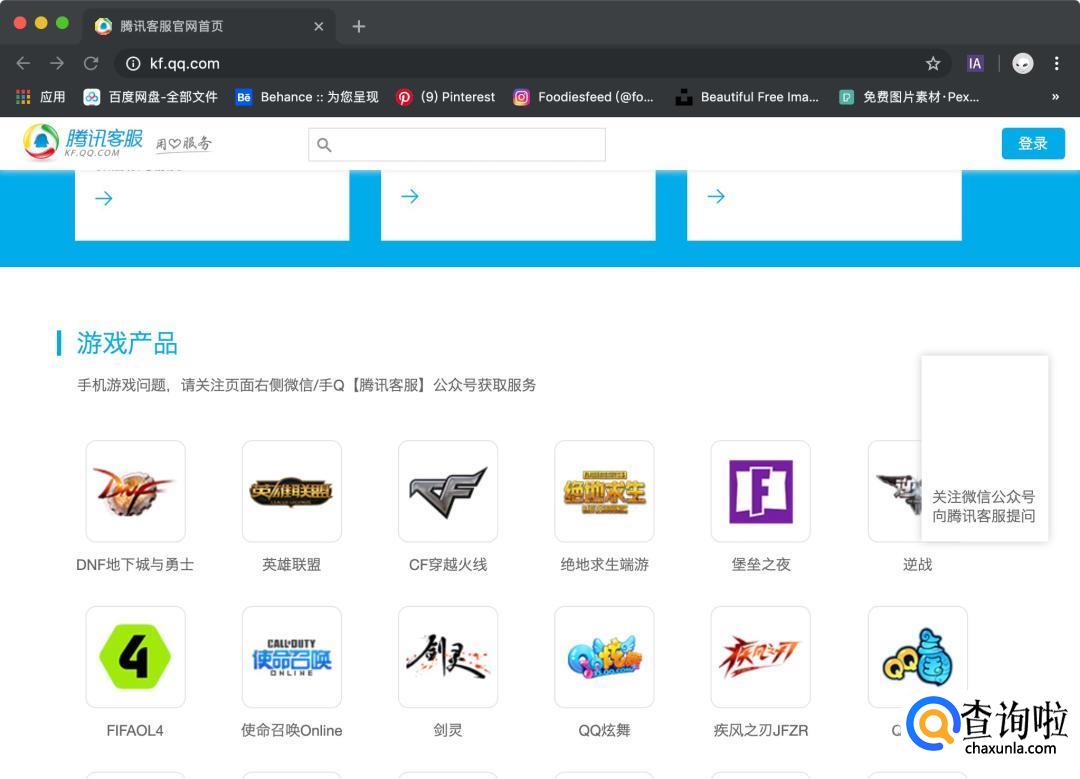Open the QQ炫舞 game icon
1080x779 pixels.
tap(604, 657)
